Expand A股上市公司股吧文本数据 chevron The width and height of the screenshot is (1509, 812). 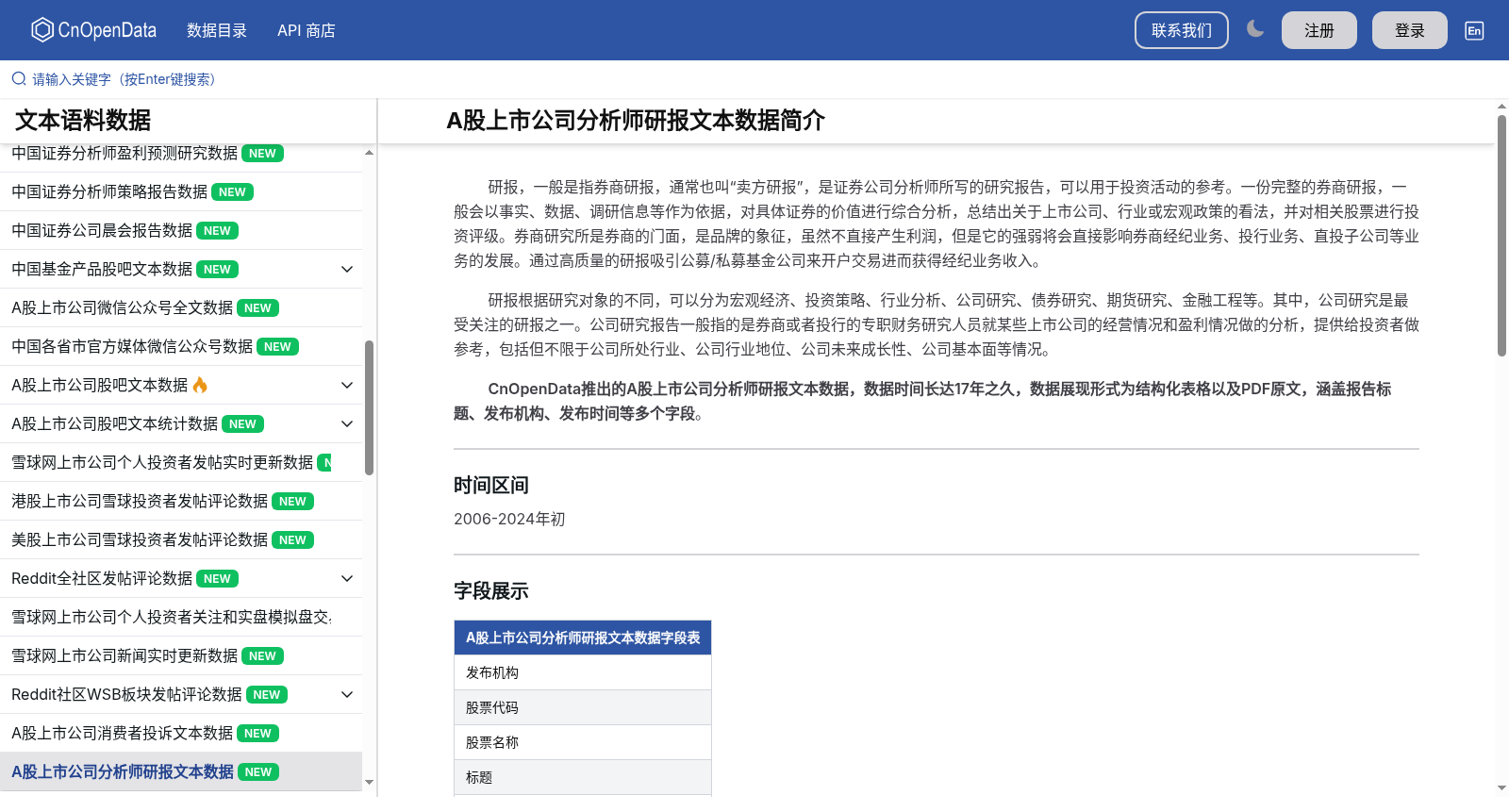coord(347,385)
